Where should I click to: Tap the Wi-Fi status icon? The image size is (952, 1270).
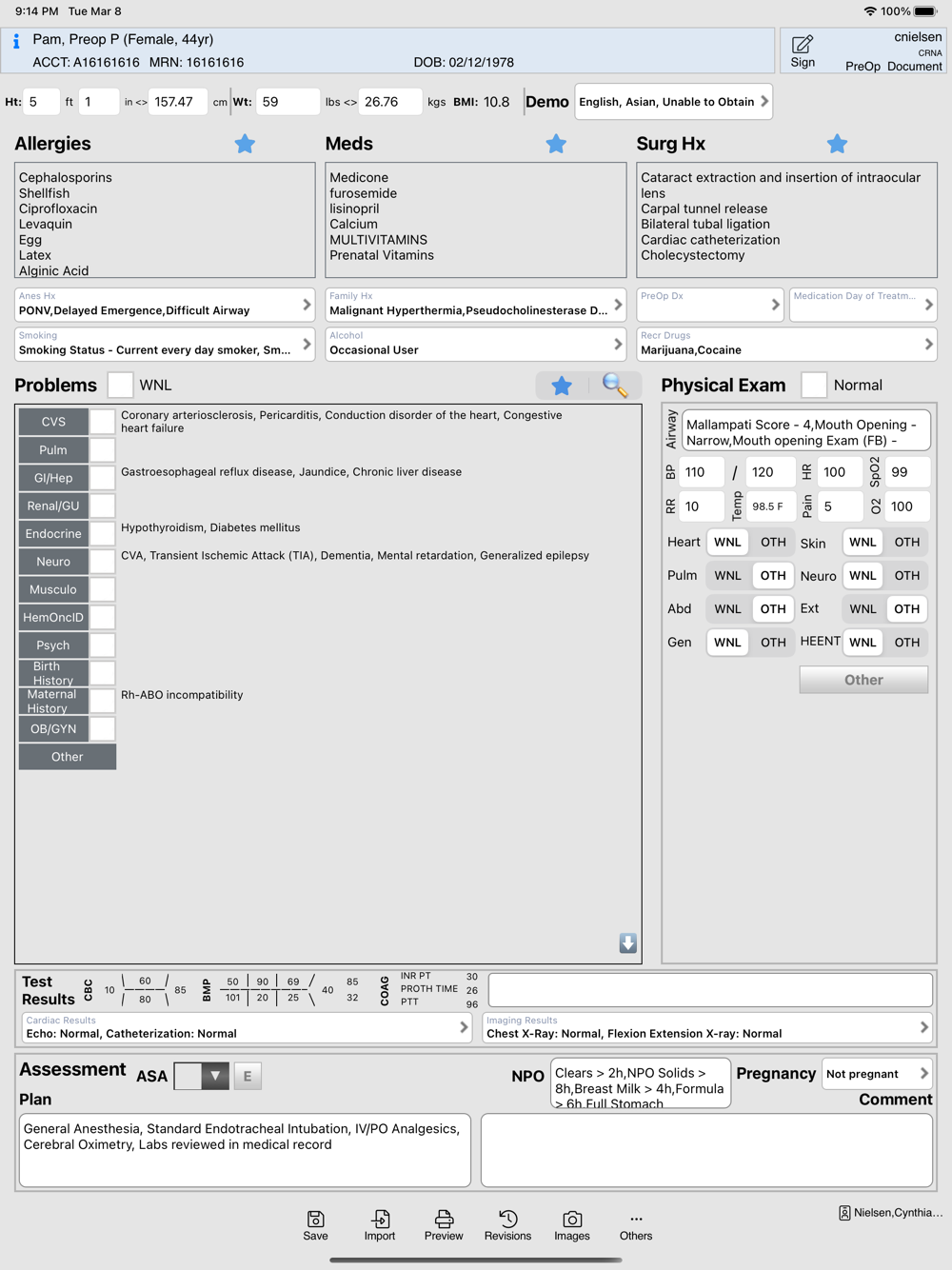(870, 11)
